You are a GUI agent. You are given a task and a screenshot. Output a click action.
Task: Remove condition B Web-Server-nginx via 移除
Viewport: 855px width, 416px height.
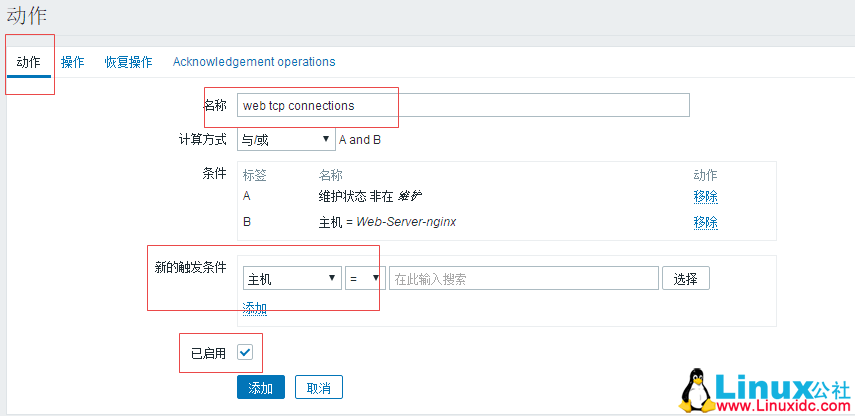[706, 222]
